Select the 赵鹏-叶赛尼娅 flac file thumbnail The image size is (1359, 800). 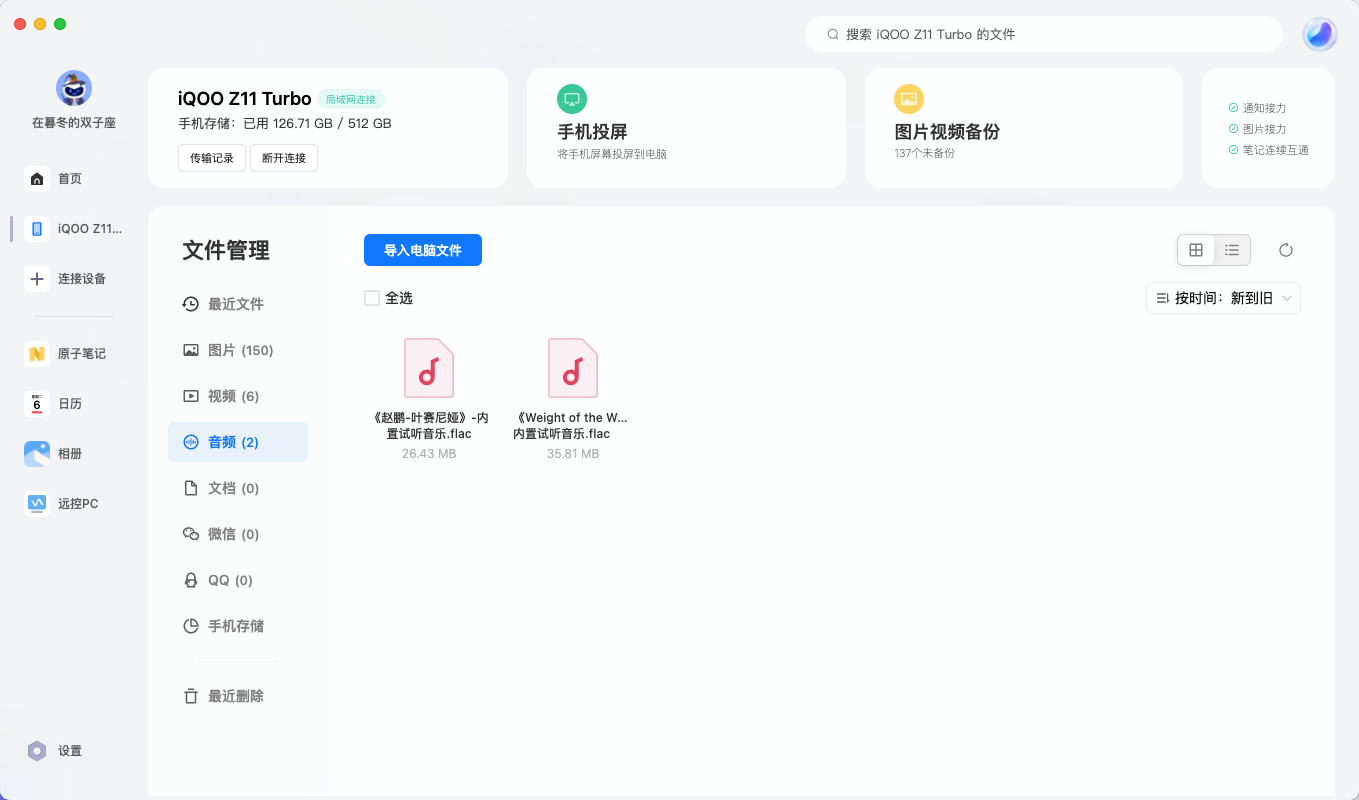(x=429, y=367)
